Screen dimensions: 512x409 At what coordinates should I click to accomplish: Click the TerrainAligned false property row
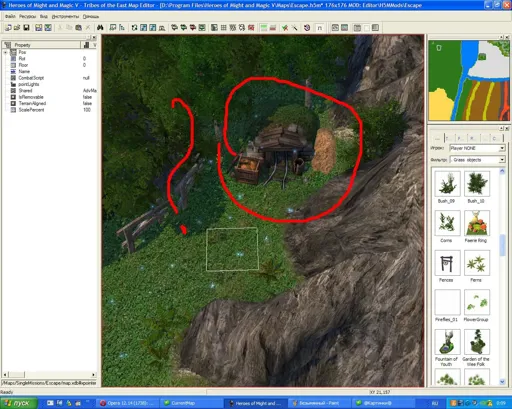(50, 103)
